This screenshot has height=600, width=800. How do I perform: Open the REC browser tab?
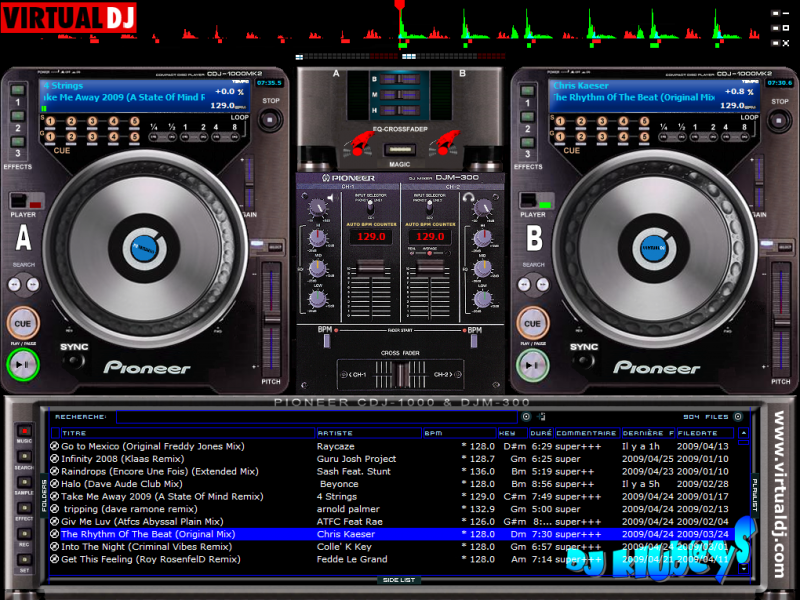[24, 534]
